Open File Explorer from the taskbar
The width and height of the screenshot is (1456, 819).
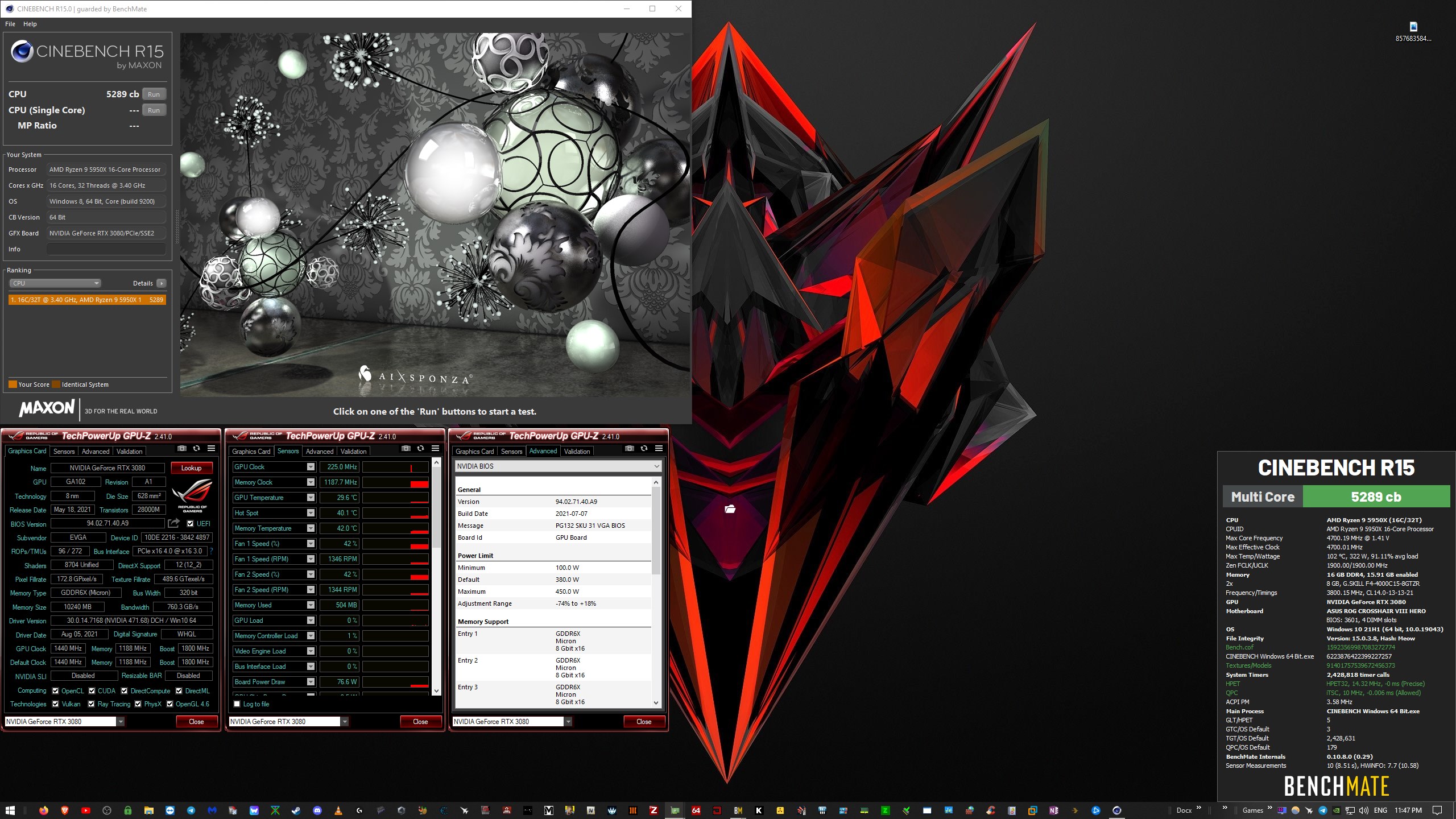coord(149,810)
